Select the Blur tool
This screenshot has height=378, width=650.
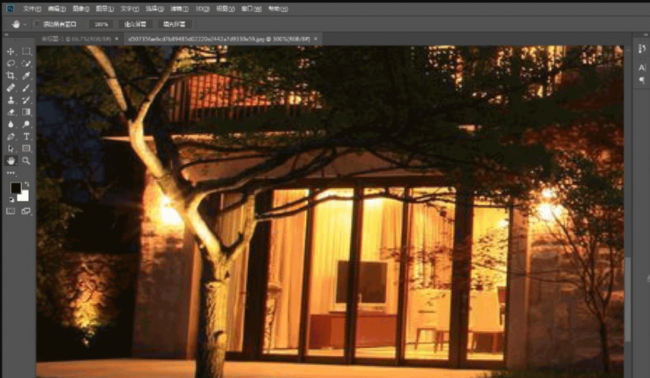[x=11, y=124]
